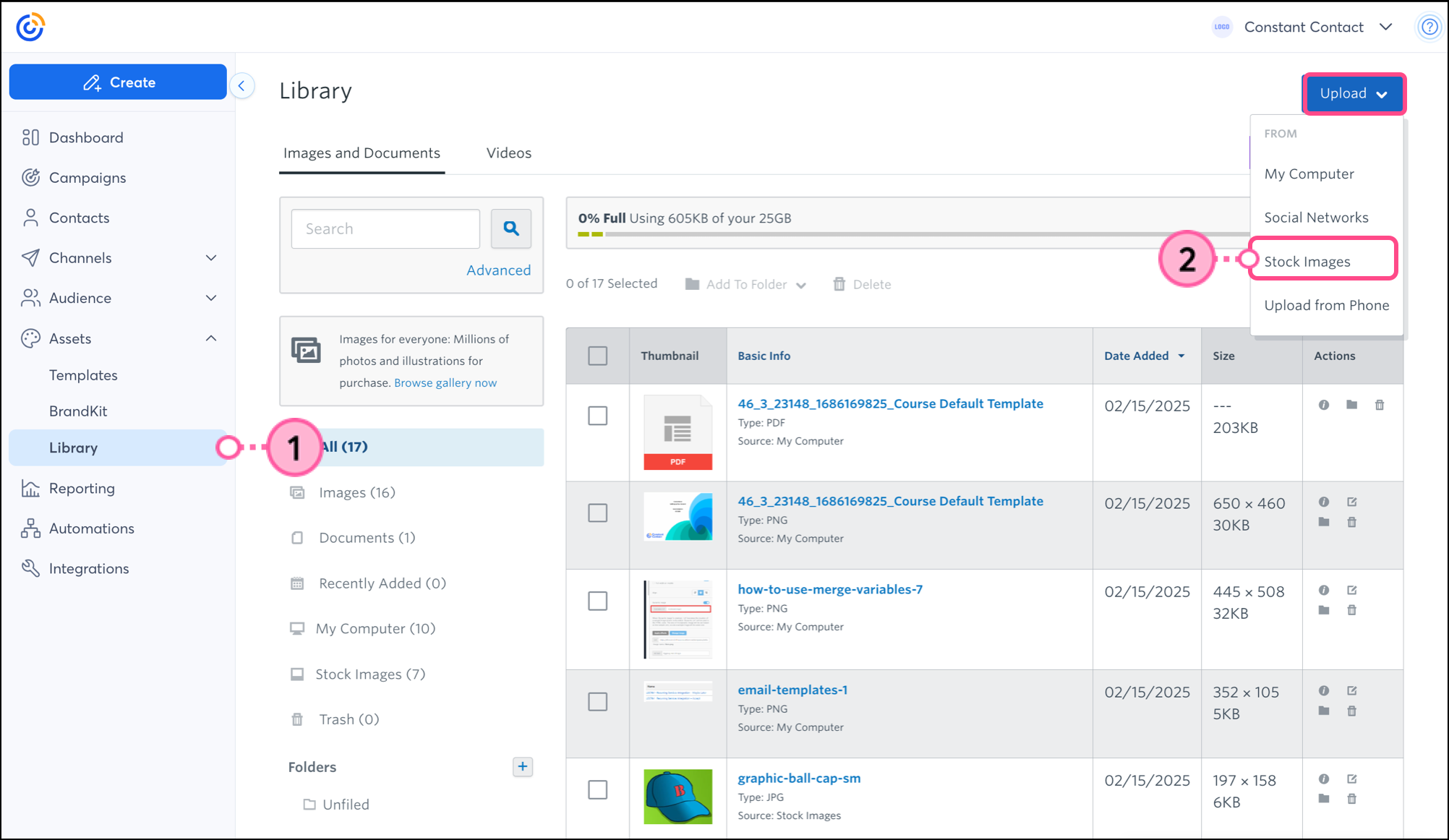Screen dimensions: 1449x840
Task: Click into the Search input field
Action: pos(385,228)
